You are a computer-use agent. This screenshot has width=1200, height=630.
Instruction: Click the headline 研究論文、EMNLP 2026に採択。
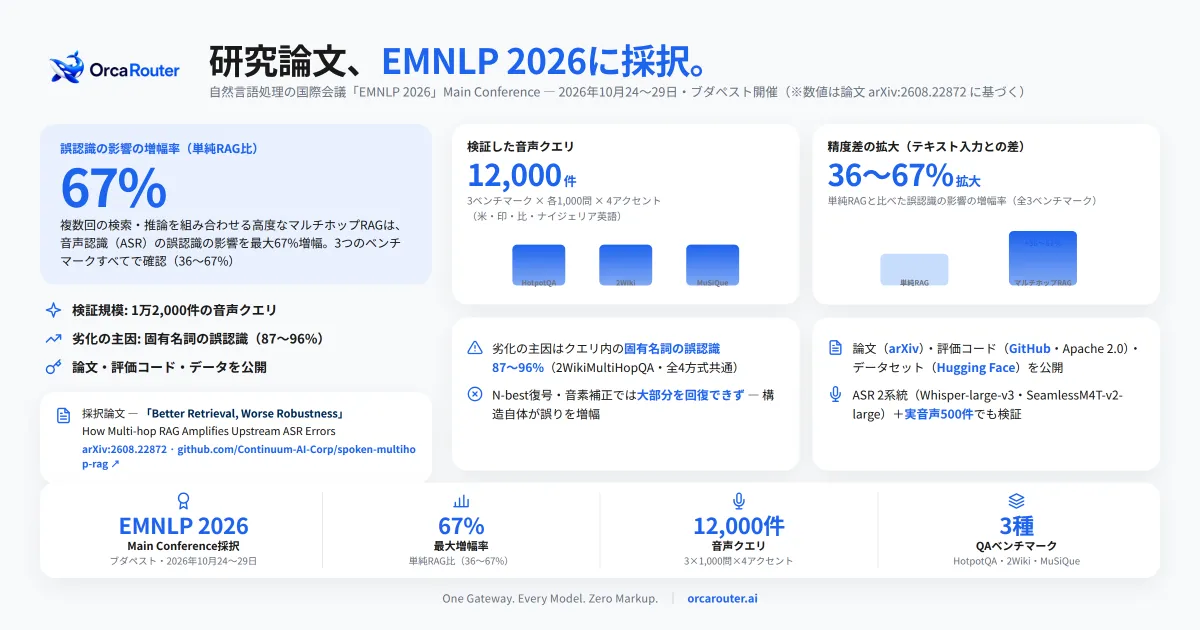tap(460, 61)
